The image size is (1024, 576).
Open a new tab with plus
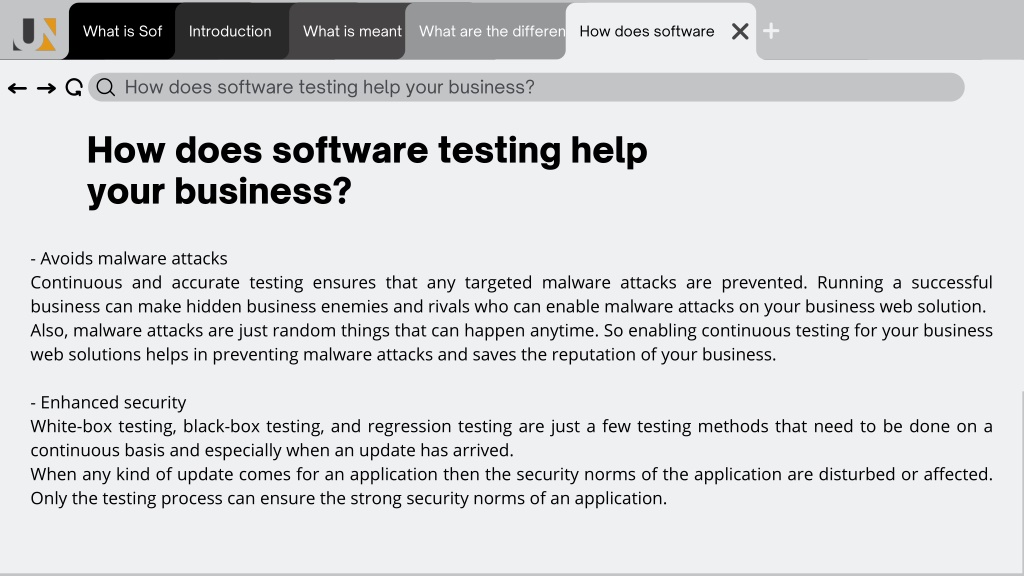click(771, 31)
